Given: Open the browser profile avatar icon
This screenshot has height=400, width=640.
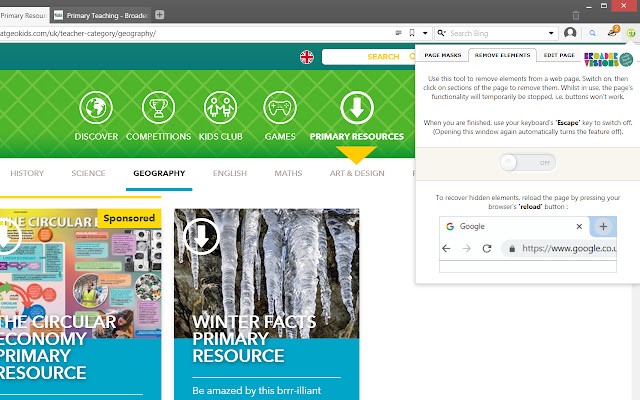Looking at the screenshot, I should click(x=570, y=33).
